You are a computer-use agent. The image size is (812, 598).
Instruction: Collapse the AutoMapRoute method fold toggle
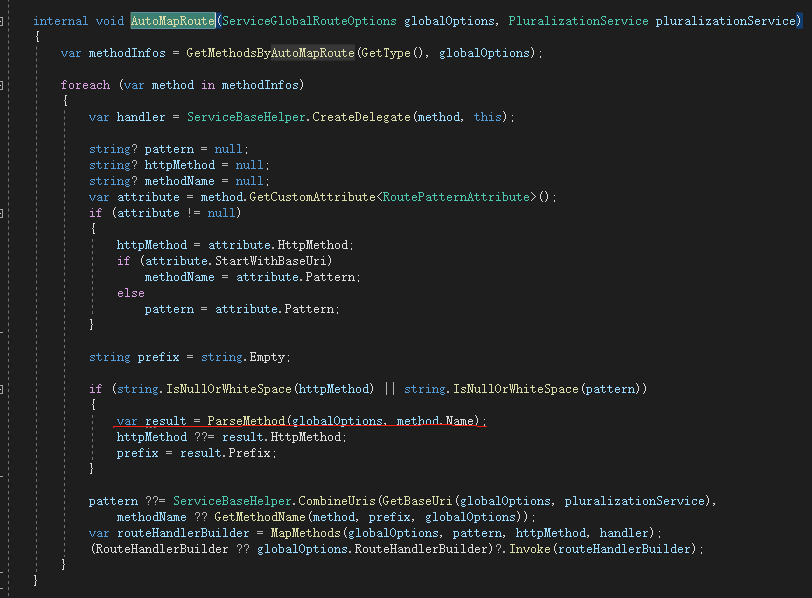(x=2, y=21)
